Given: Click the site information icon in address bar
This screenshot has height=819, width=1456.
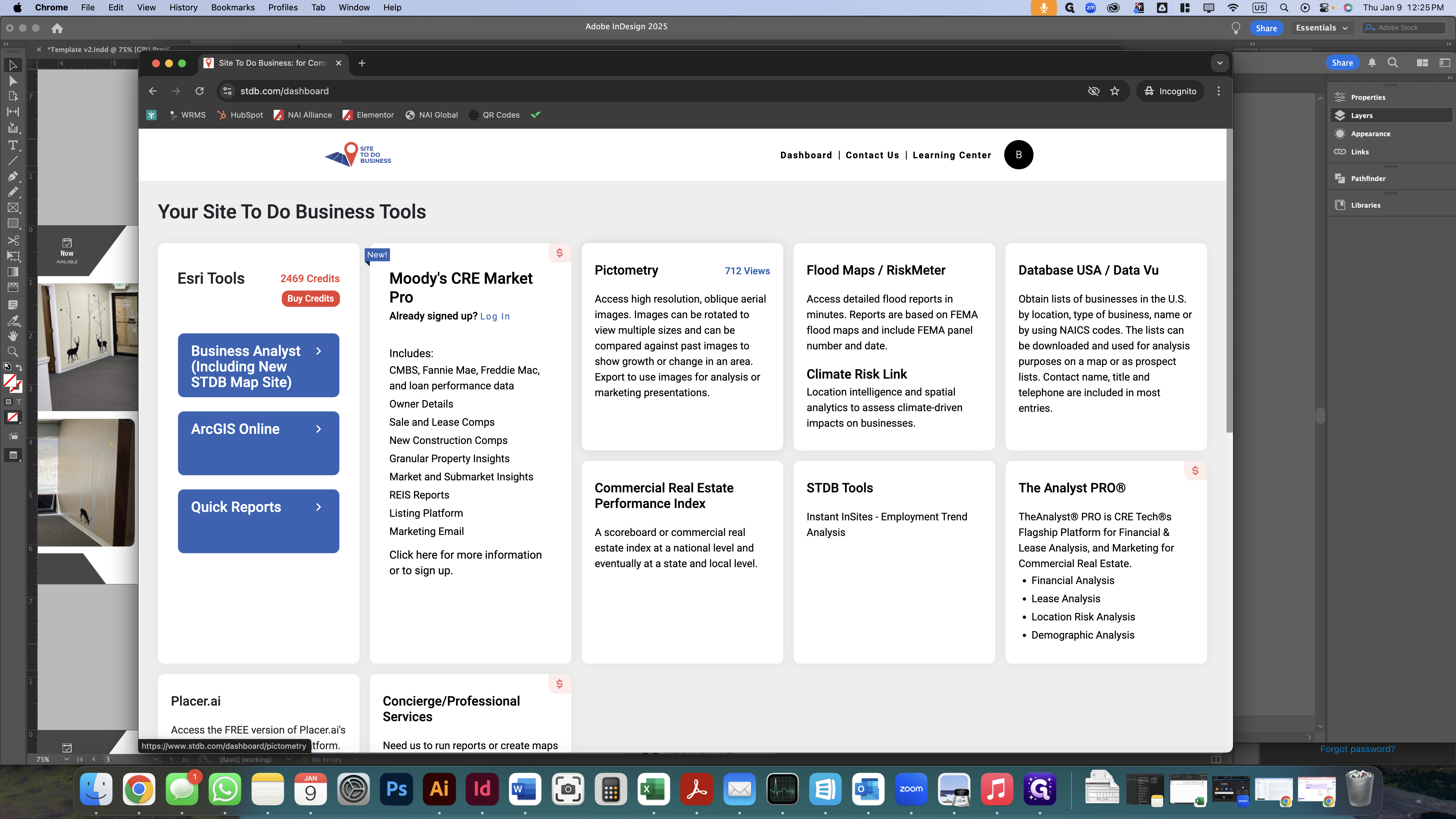Looking at the screenshot, I should click(x=227, y=91).
